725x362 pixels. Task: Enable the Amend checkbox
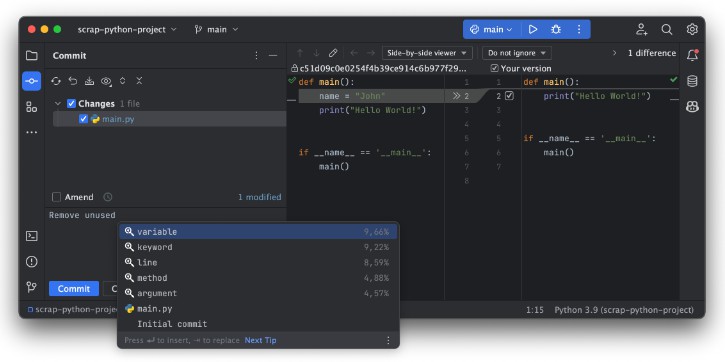coord(56,197)
